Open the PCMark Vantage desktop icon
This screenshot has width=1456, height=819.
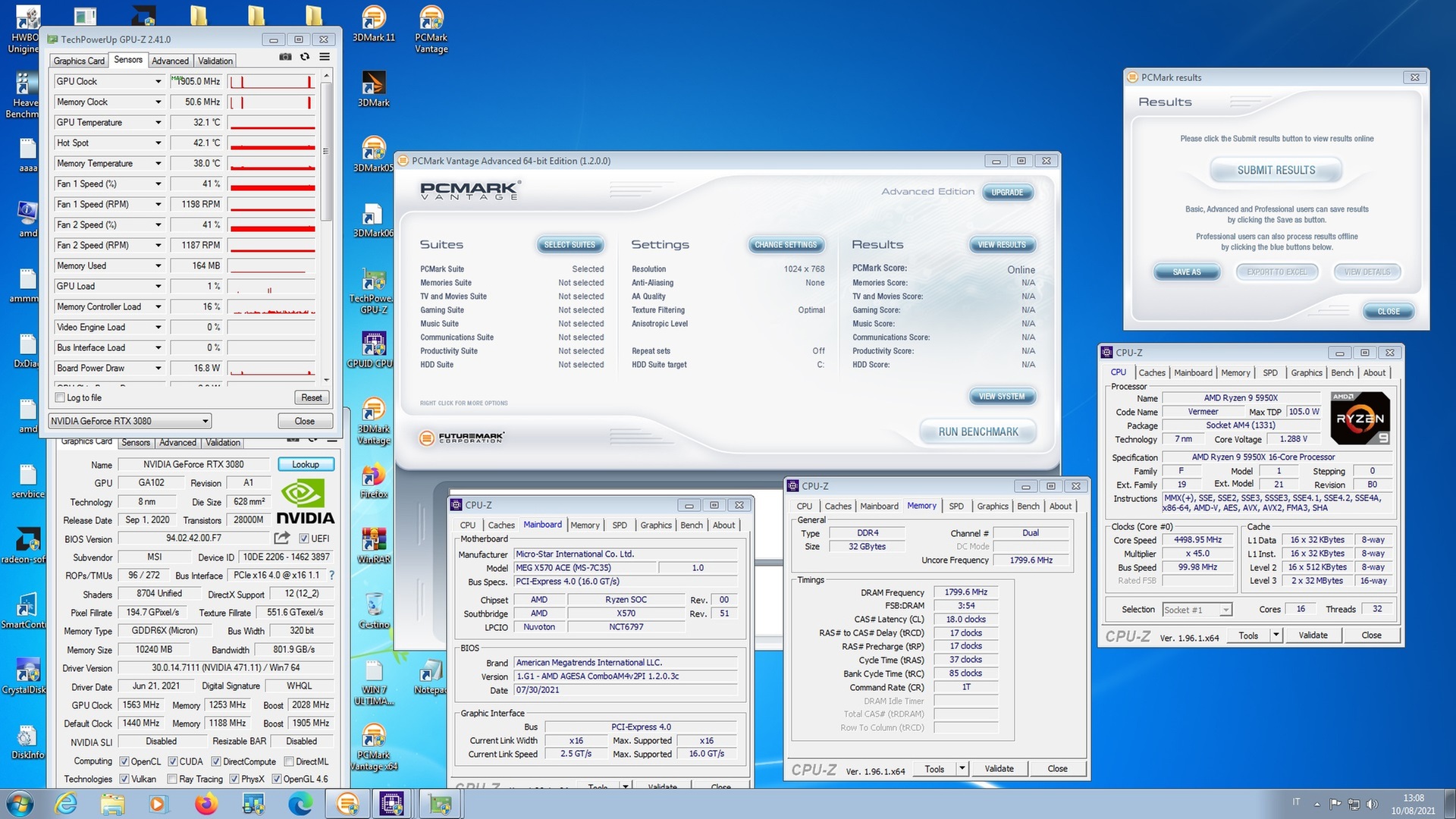[x=431, y=30]
